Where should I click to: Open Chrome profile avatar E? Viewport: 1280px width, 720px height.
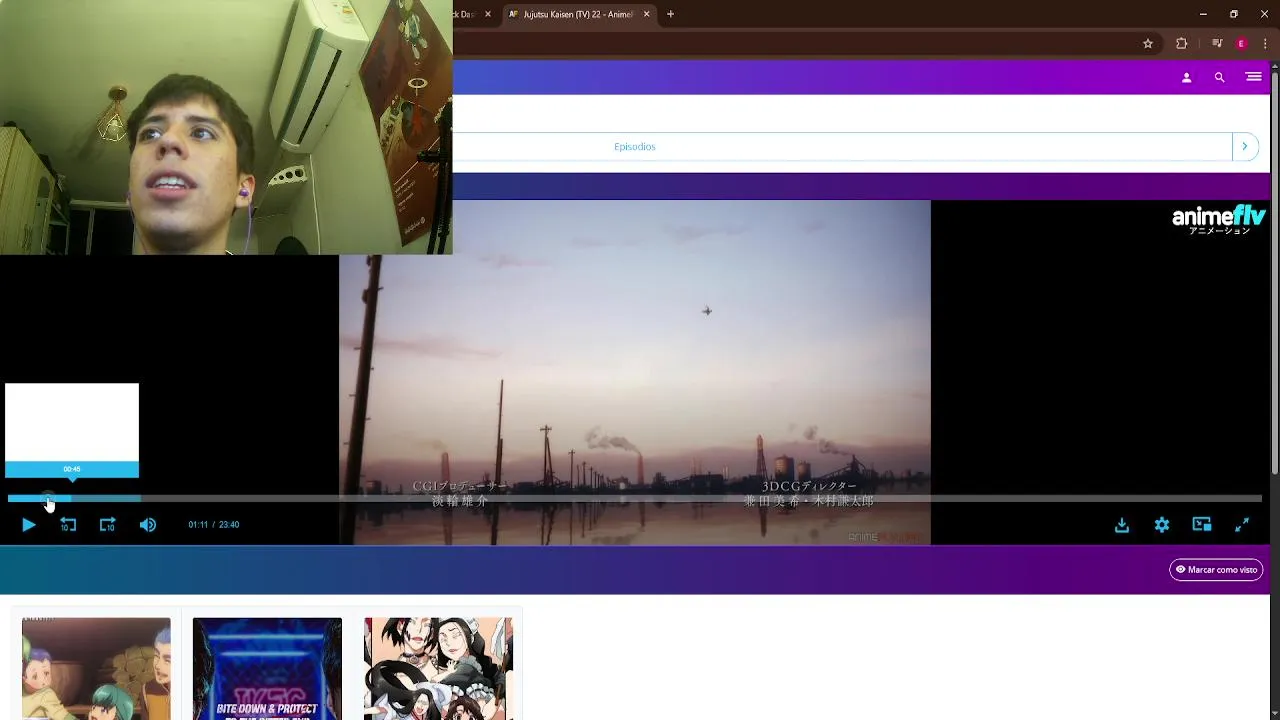click(x=1241, y=44)
